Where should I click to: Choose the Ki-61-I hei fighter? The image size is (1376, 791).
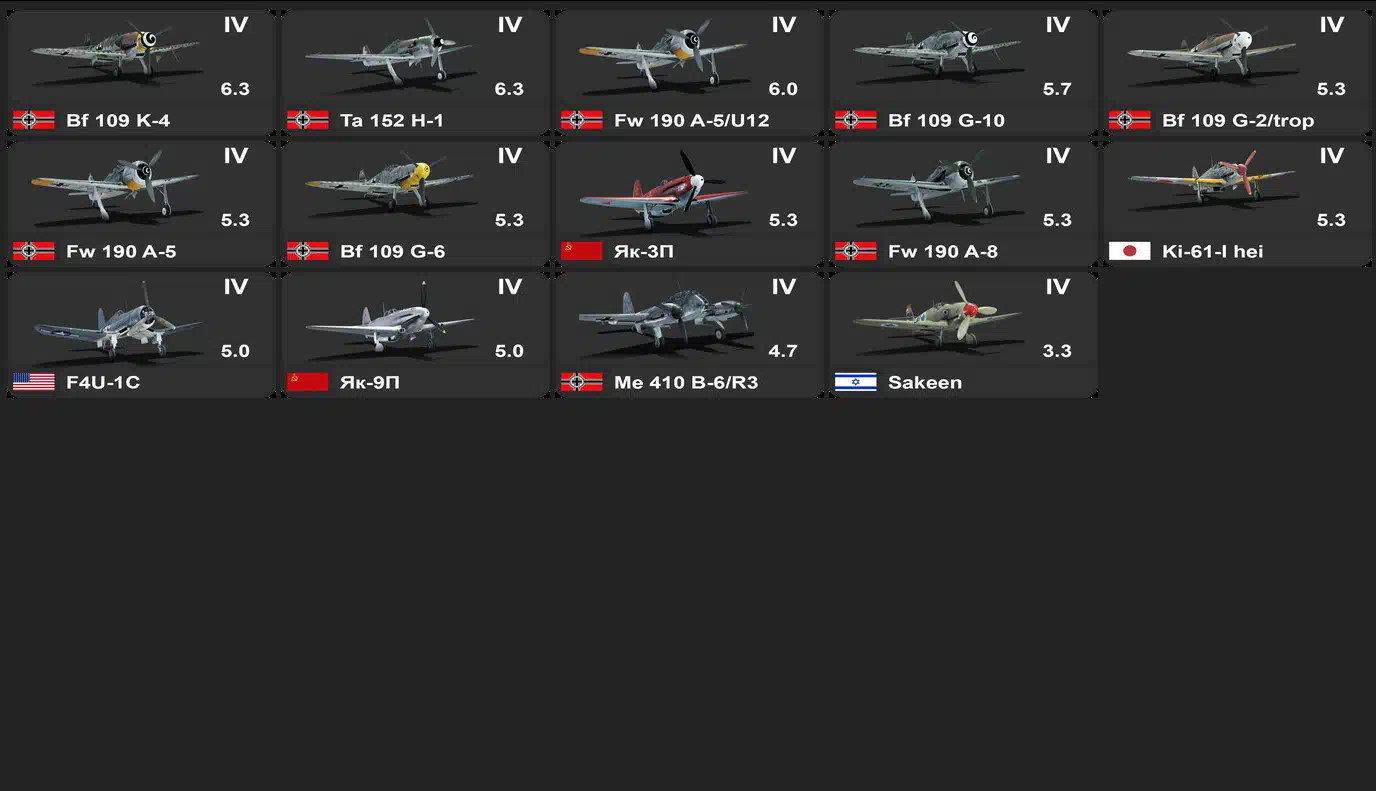point(1237,204)
